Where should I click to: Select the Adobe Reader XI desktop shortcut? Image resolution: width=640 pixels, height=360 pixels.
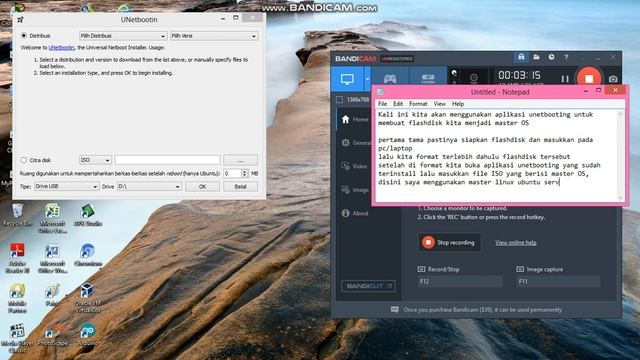(x=17, y=258)
